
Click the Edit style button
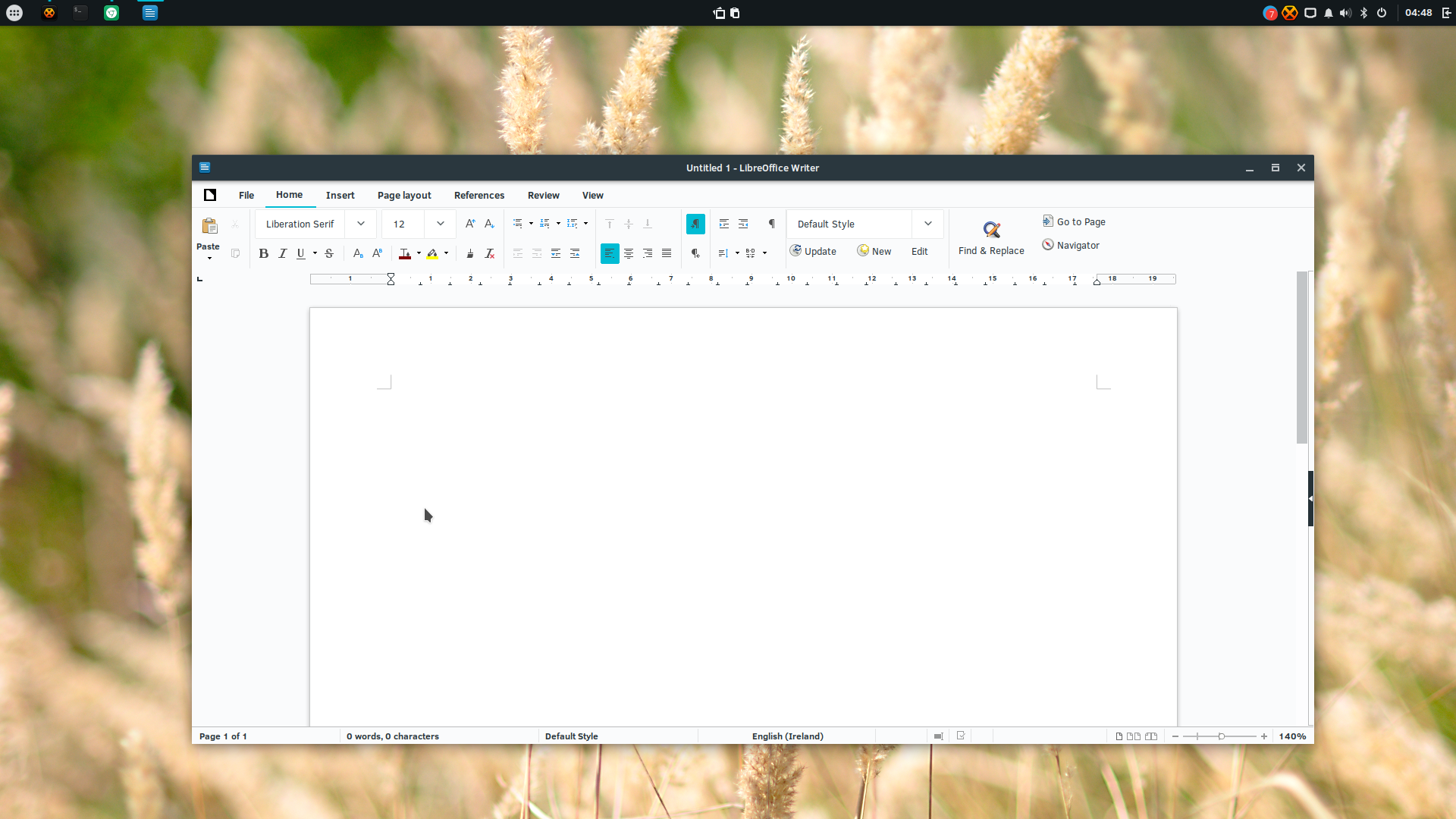pos(920,251)
